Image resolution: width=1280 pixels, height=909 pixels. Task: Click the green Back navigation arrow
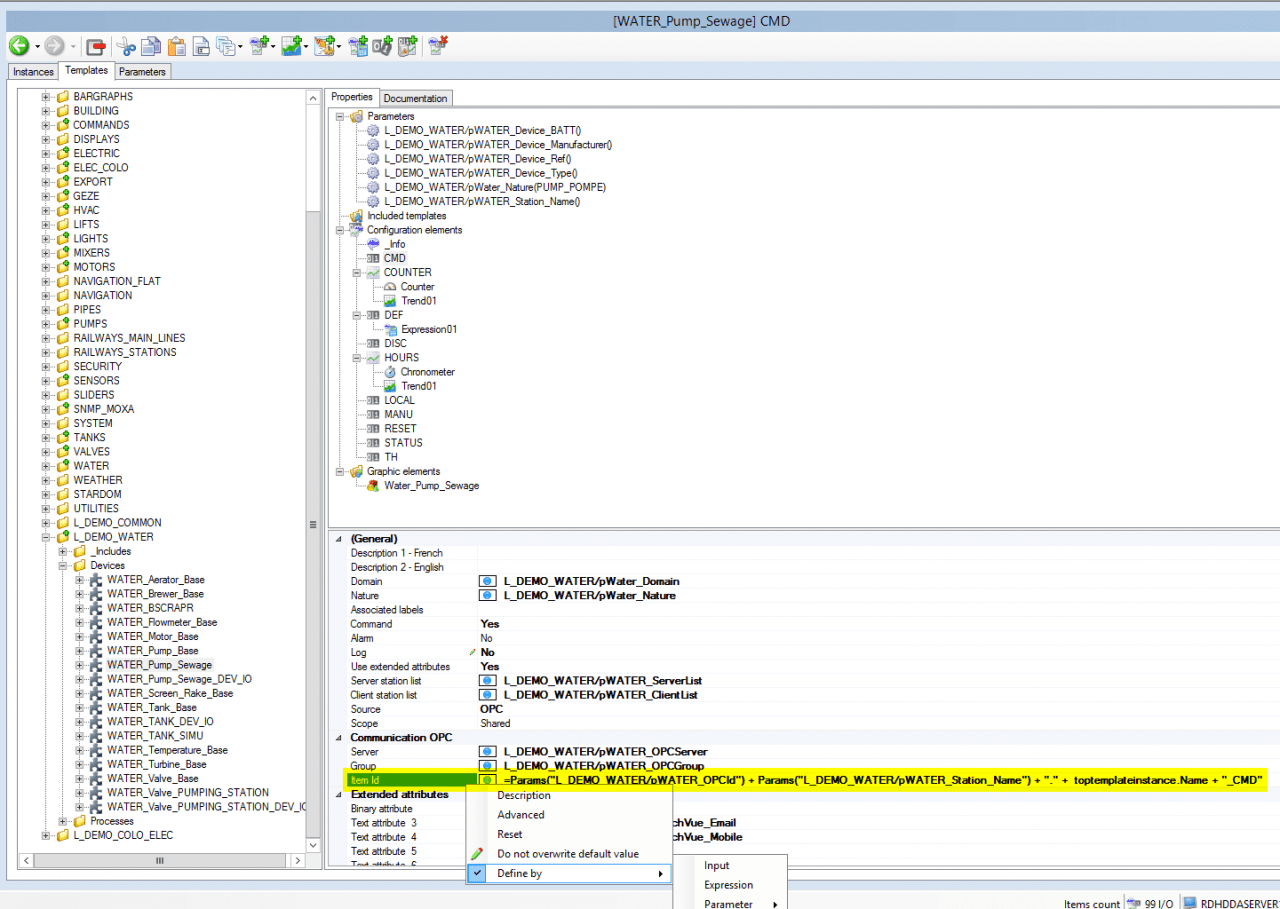click(x=18, y=46)
